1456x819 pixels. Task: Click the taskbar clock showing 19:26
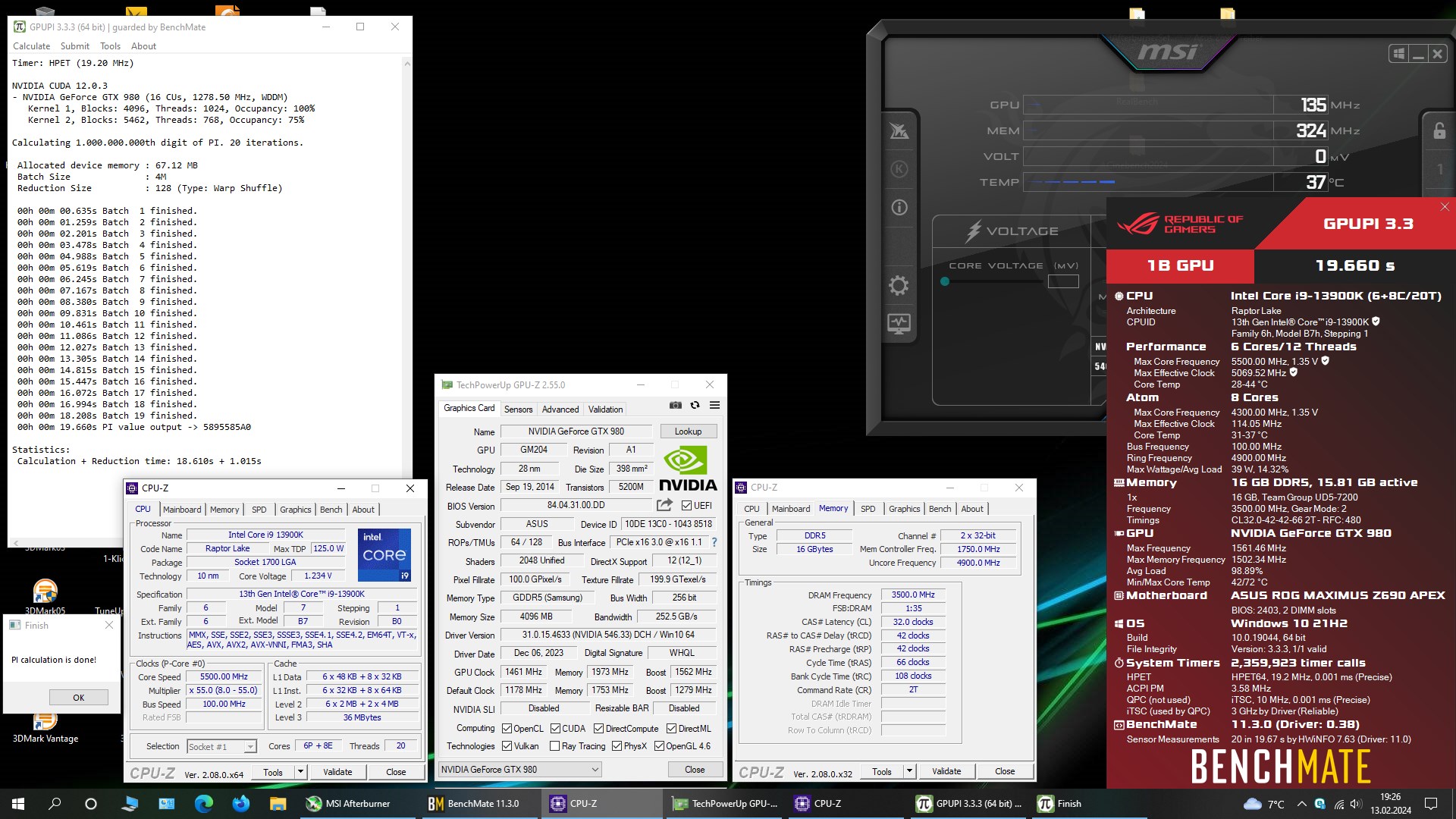1391,804
